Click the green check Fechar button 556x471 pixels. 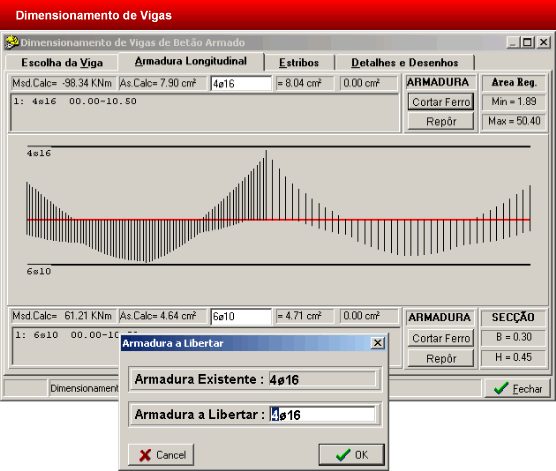[517, 388]
